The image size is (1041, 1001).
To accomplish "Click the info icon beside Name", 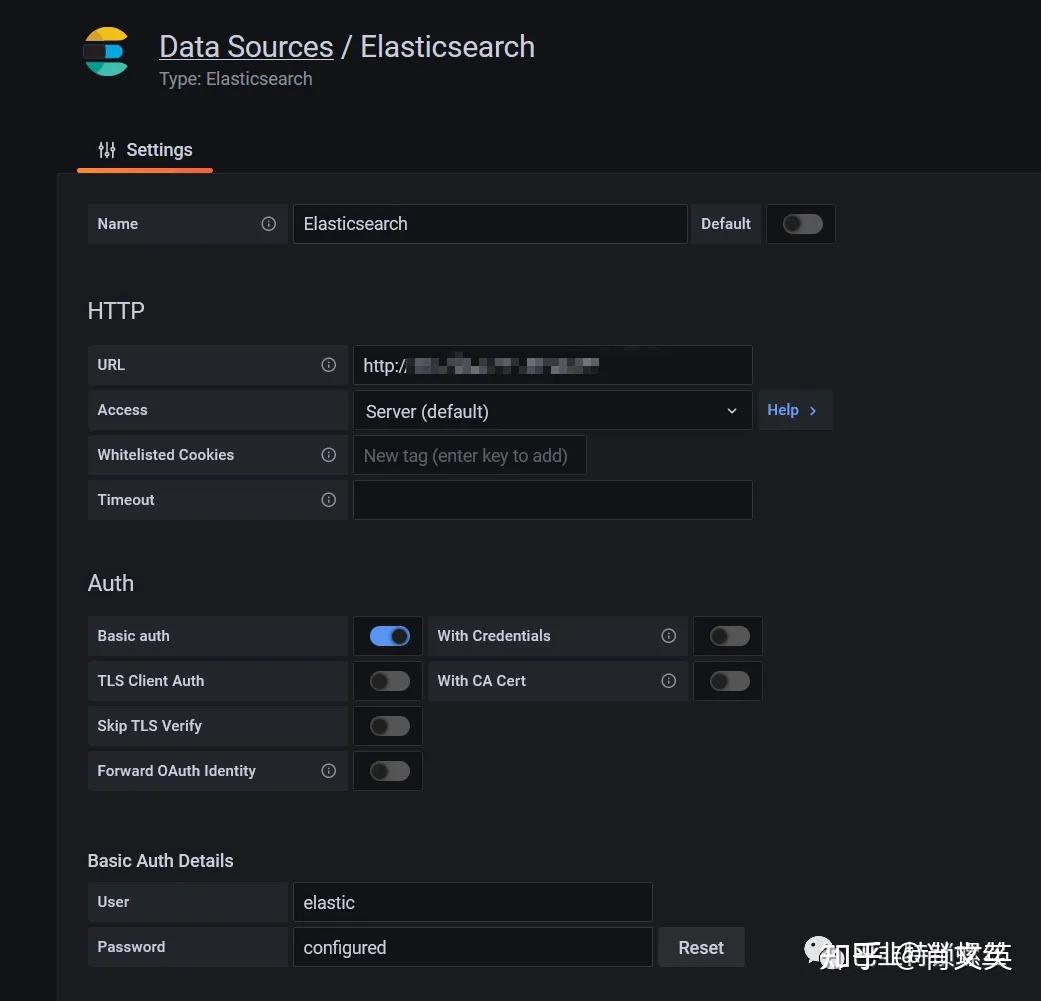I will point(268,224).
